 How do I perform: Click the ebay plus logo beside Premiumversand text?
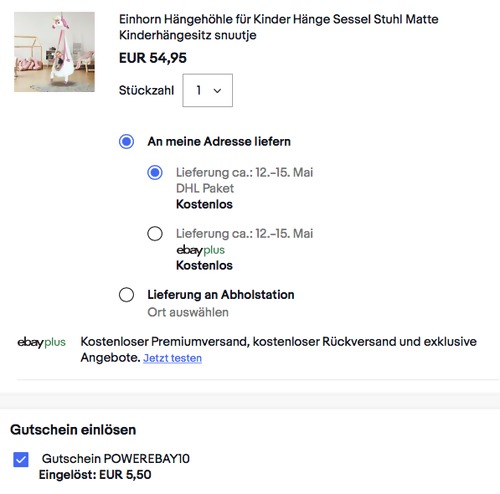pos(41,342)
